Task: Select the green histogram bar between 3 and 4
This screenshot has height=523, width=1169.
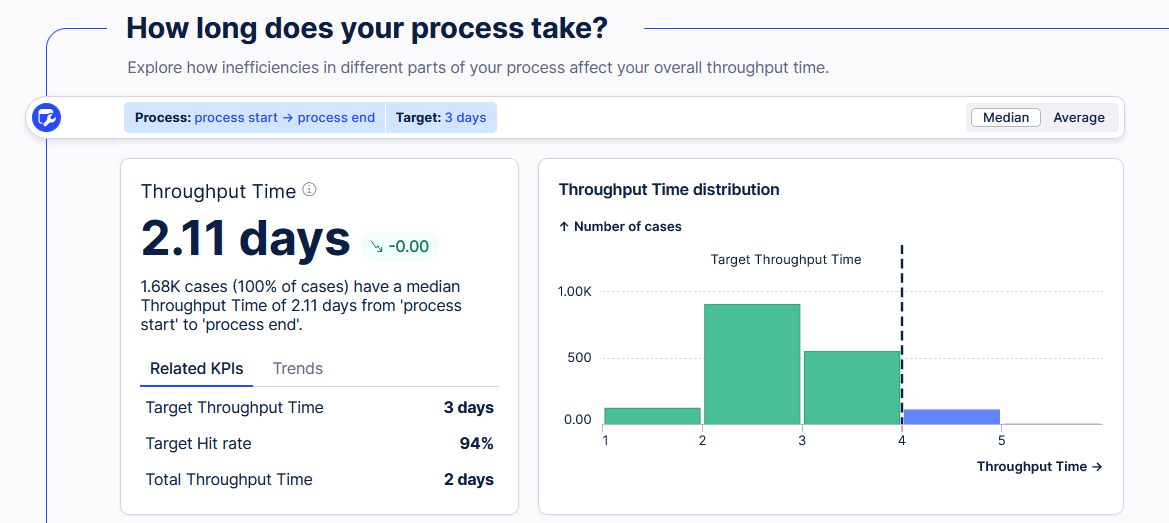Action: (852, 387)
